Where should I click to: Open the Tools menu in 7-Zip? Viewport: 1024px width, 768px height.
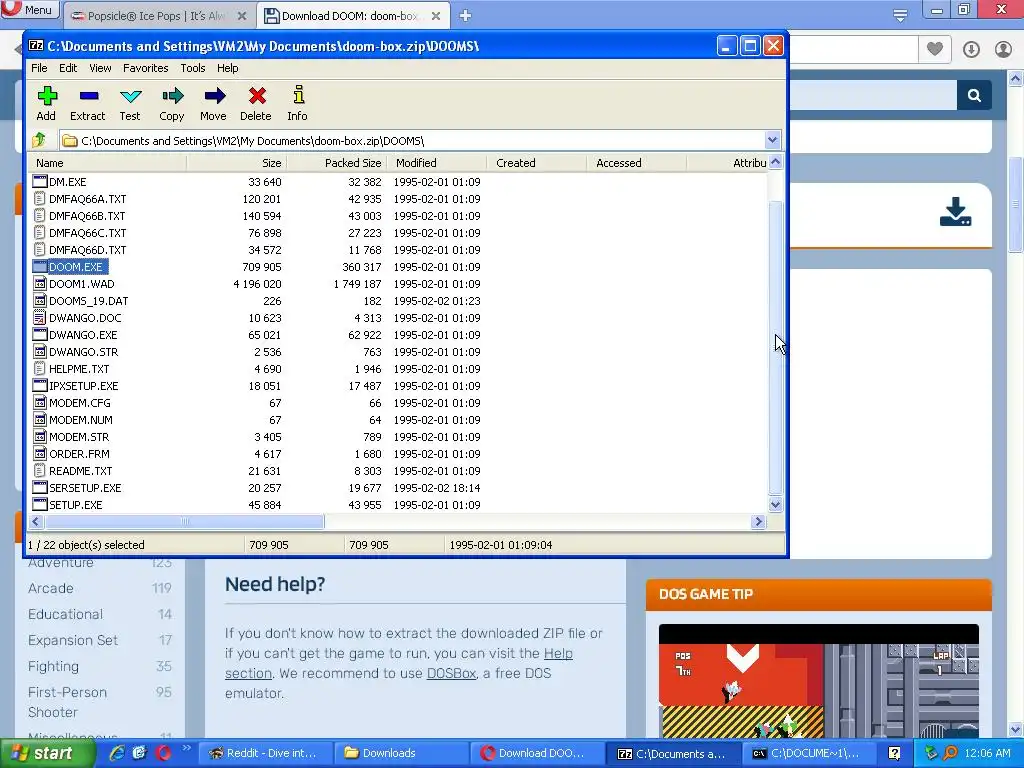point(193,68)
